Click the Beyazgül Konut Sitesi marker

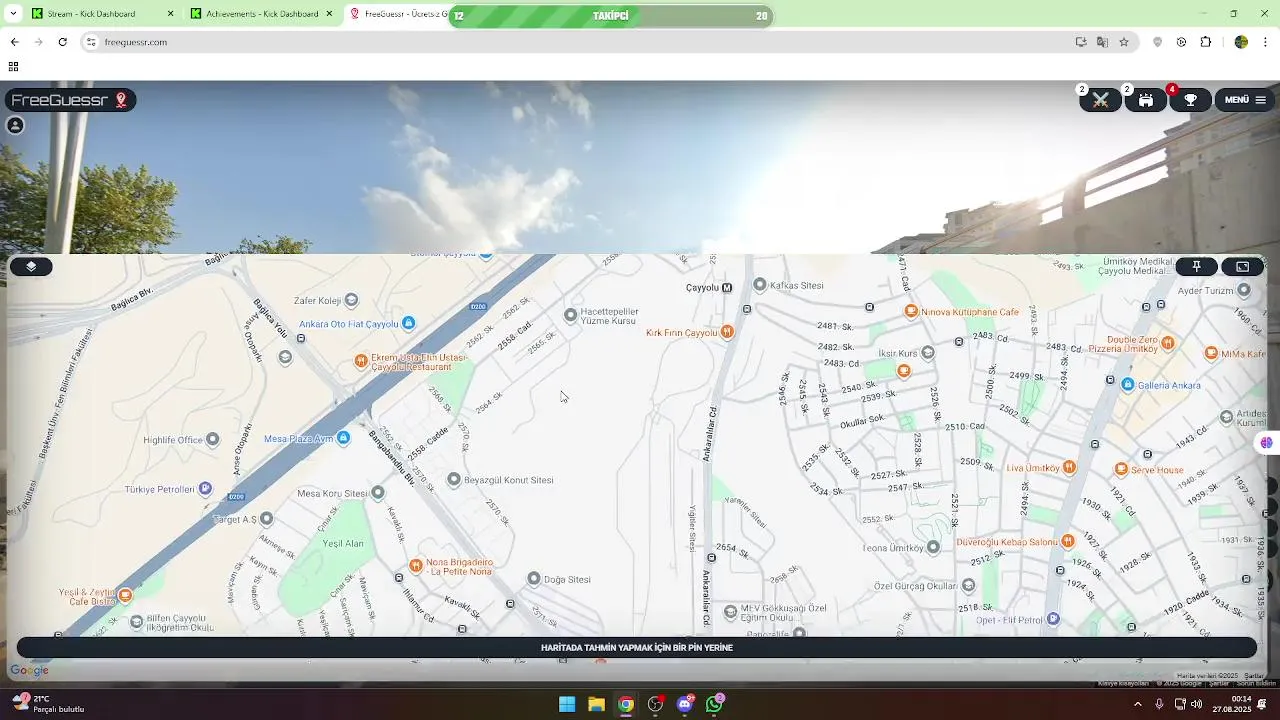click(x=453, y=480)
